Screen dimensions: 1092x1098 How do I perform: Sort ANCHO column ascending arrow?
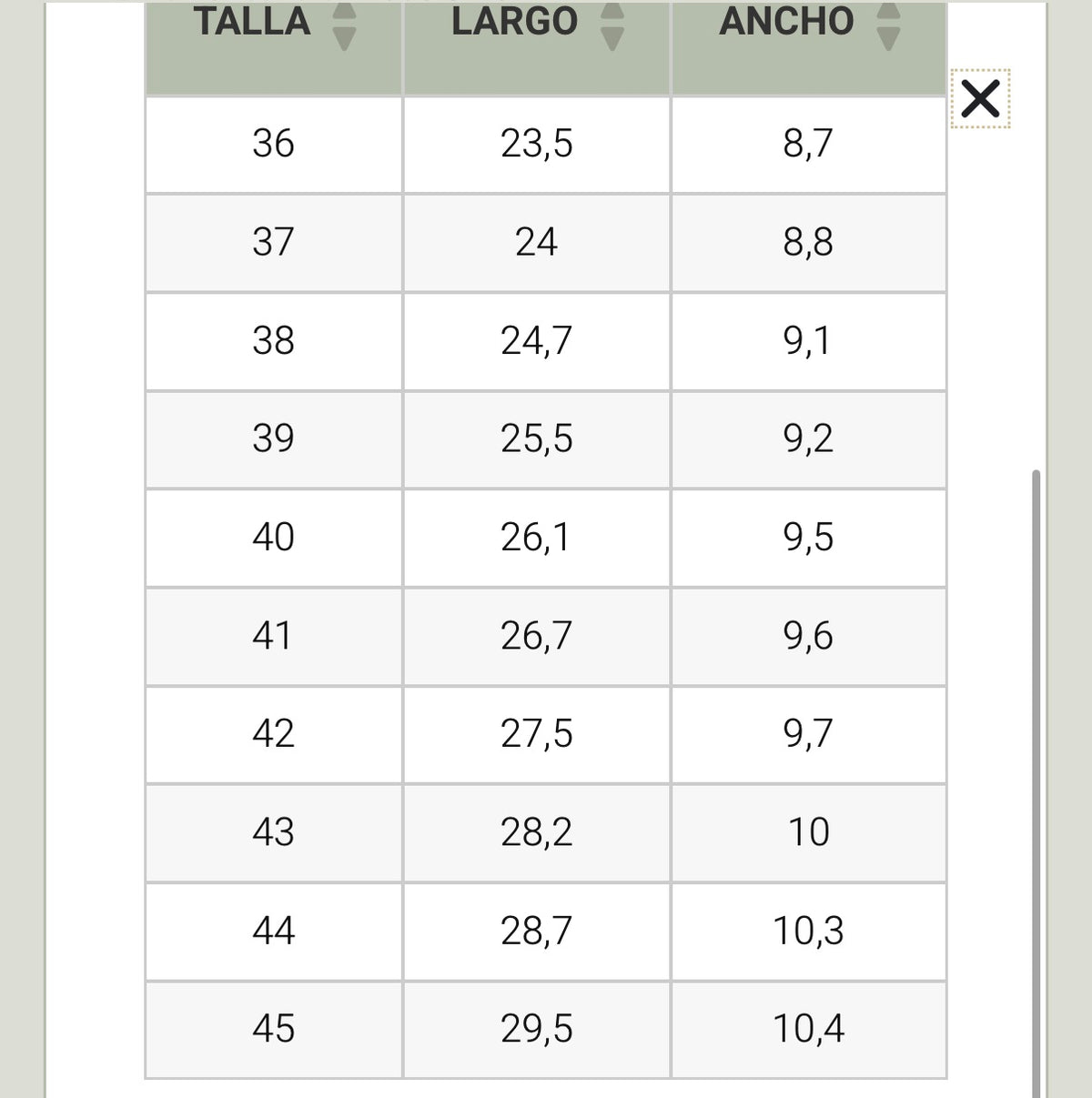coord(888,10)
